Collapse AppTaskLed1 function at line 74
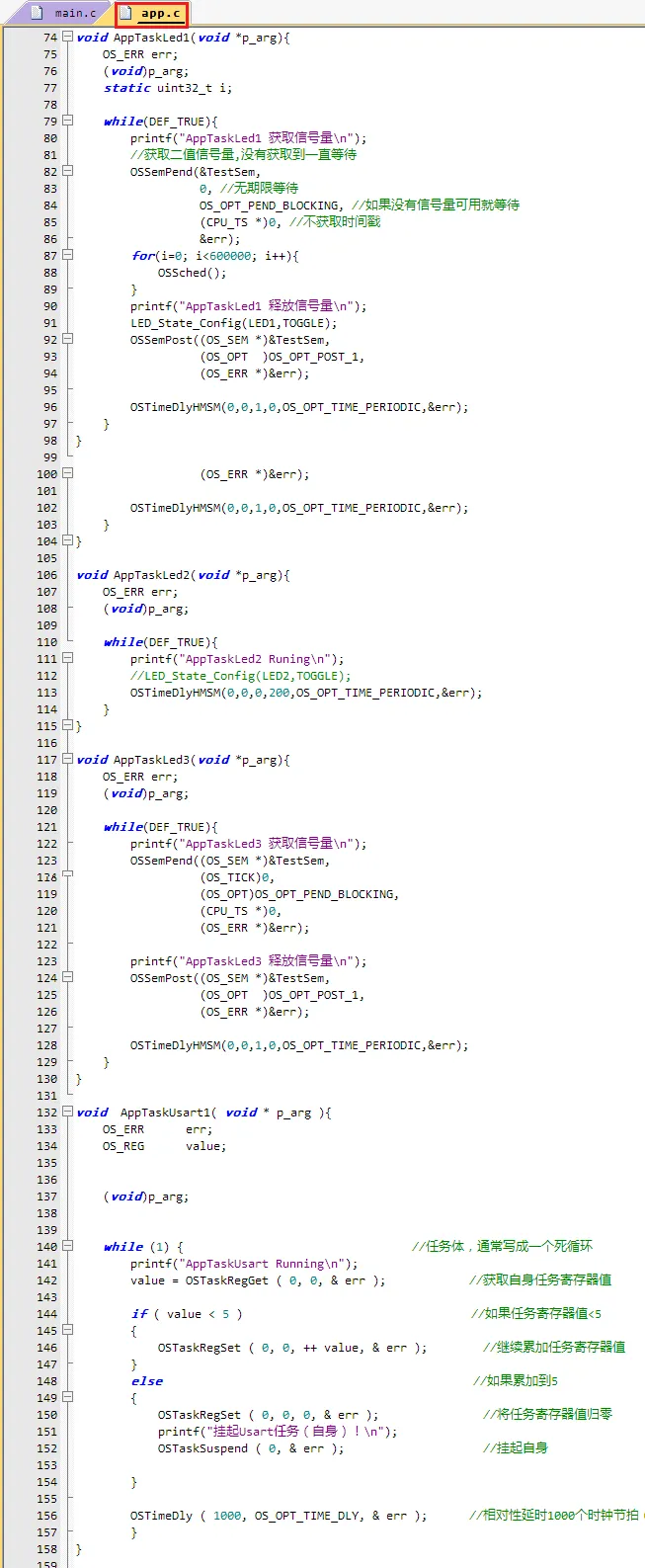Screen dimensions: 645x1568 coord(67,38)
